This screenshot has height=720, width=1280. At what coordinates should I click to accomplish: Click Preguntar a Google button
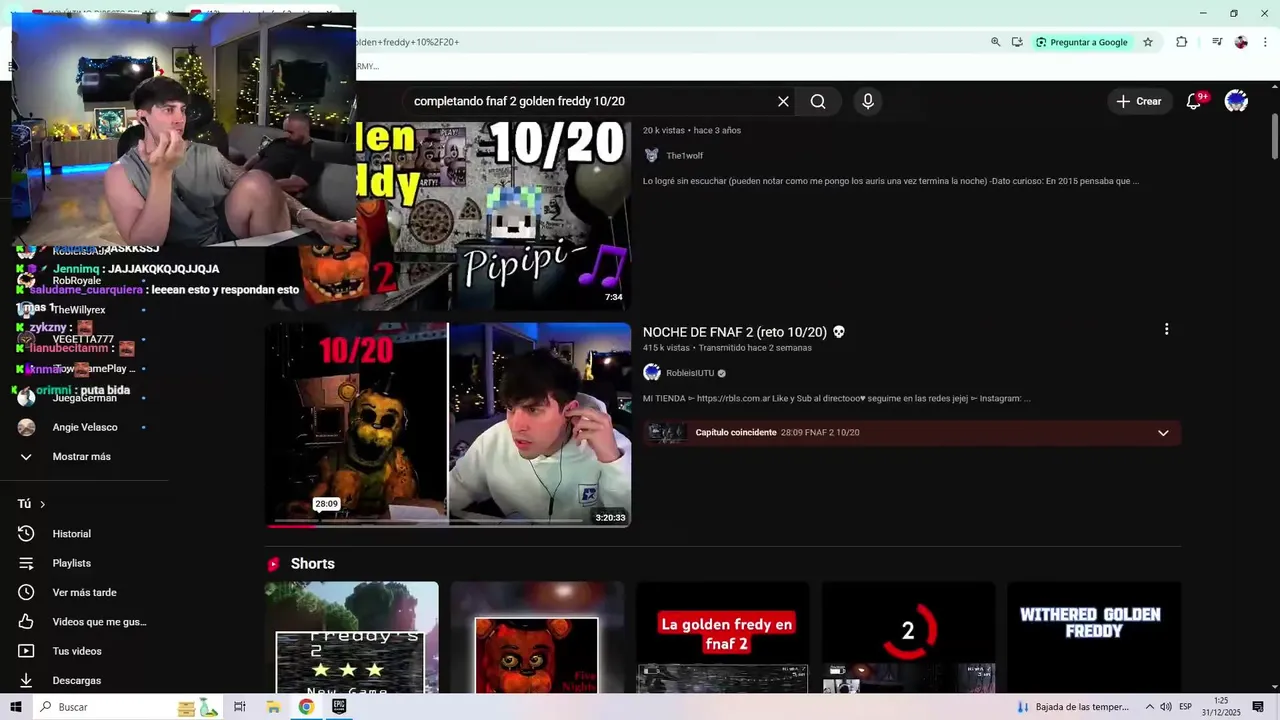point(1081,42)
